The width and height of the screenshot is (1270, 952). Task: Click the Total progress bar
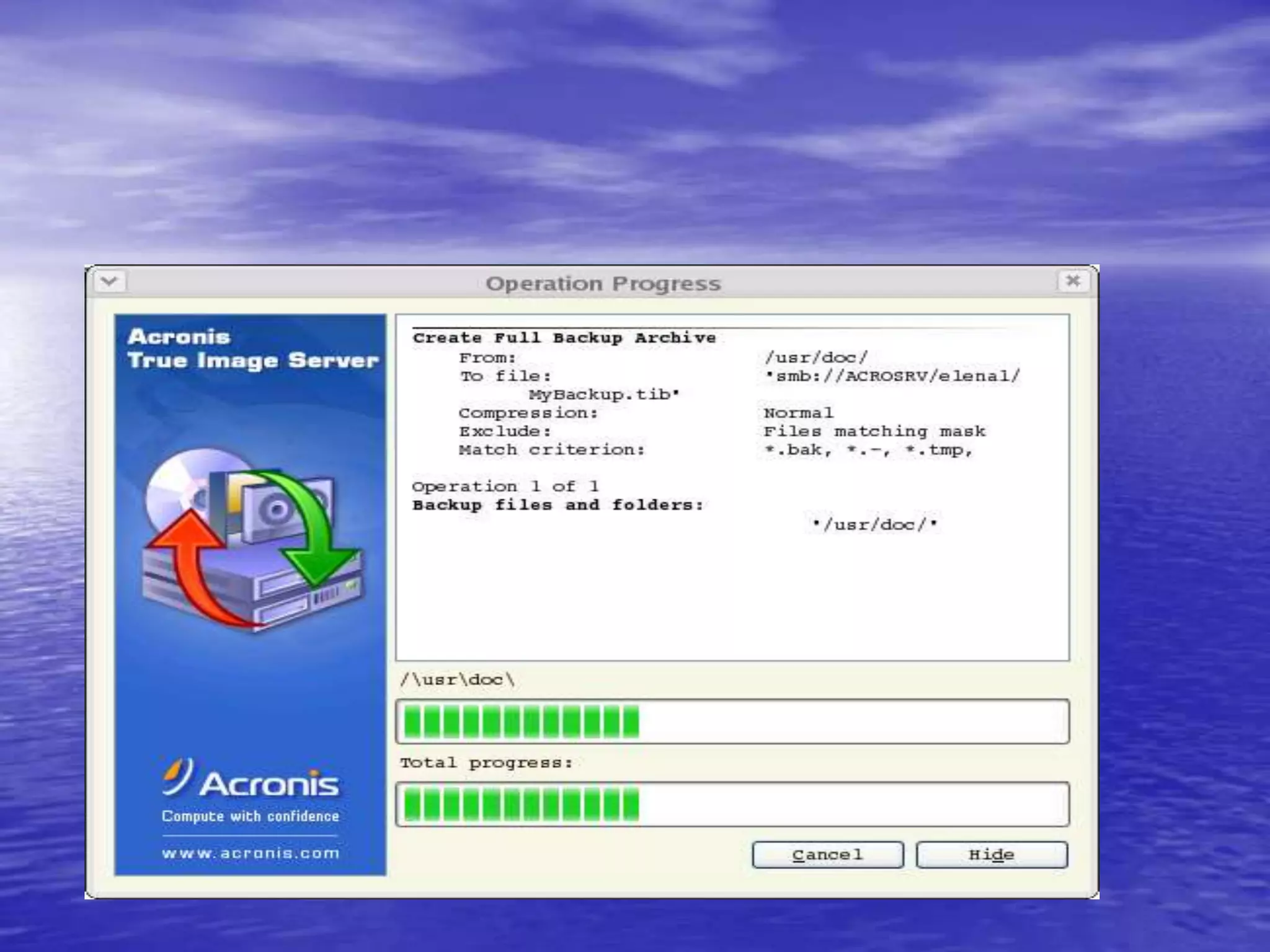pos(732,804)
